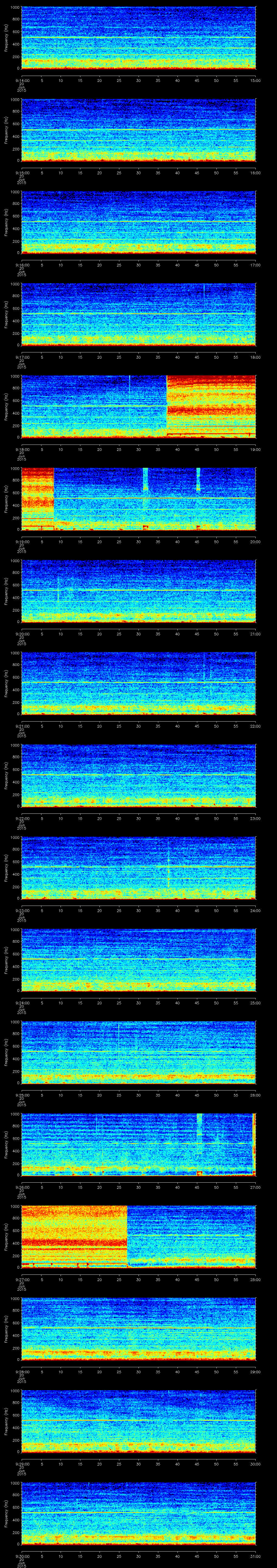Click the cyan vertical bar near 32 s in the 9:19:00 spectrogram

(146, 479)
